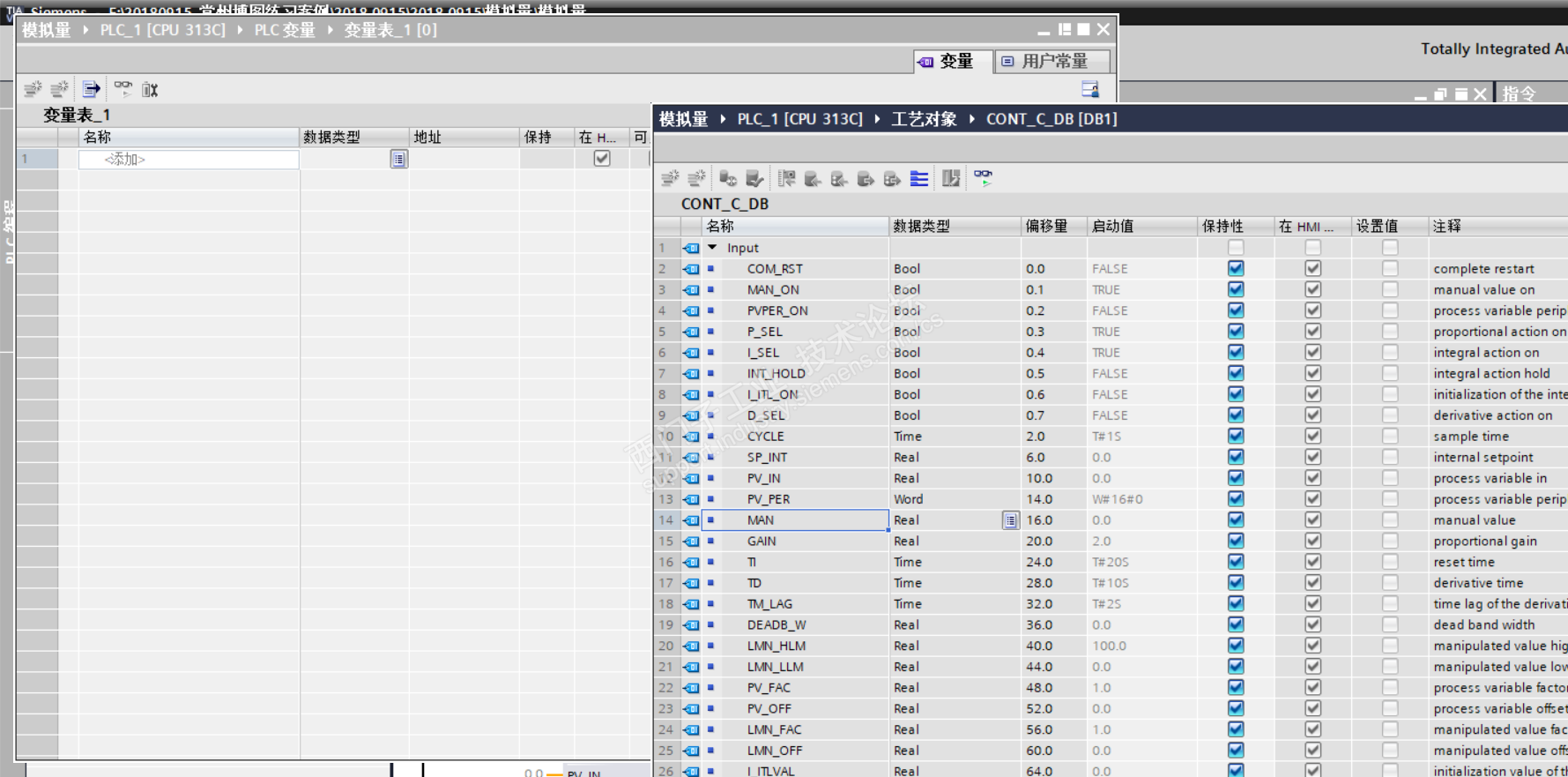Click Monitor all glasses icon in CONT_C_DB toolbar
Viewport: 1568px width, 777px height.
pyautogui.click(x=983, y=178)
